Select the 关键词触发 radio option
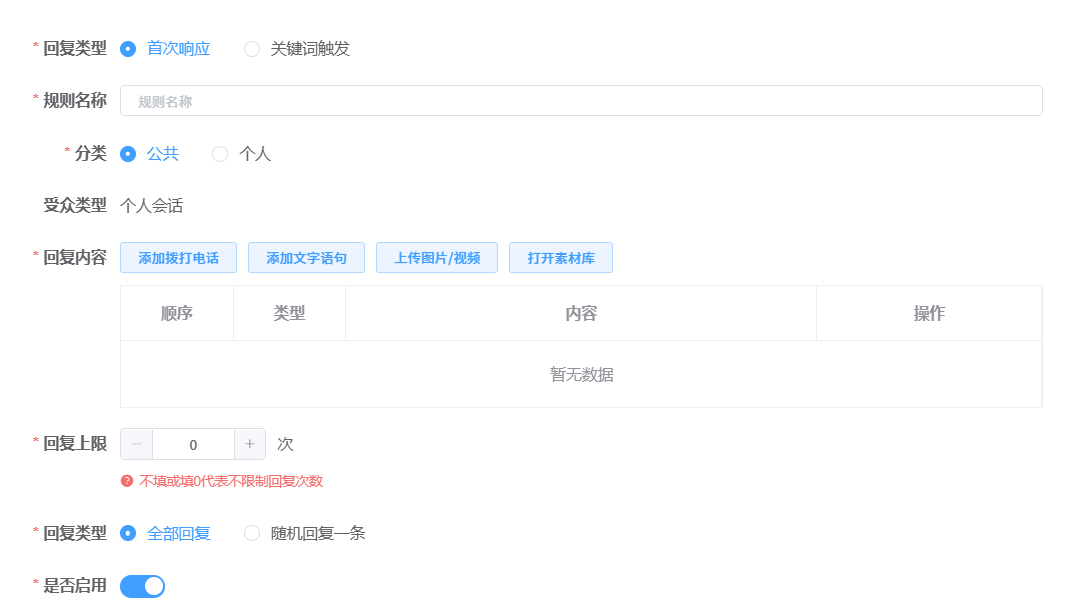Screen dimensions: 1071x610 [252, 49]
